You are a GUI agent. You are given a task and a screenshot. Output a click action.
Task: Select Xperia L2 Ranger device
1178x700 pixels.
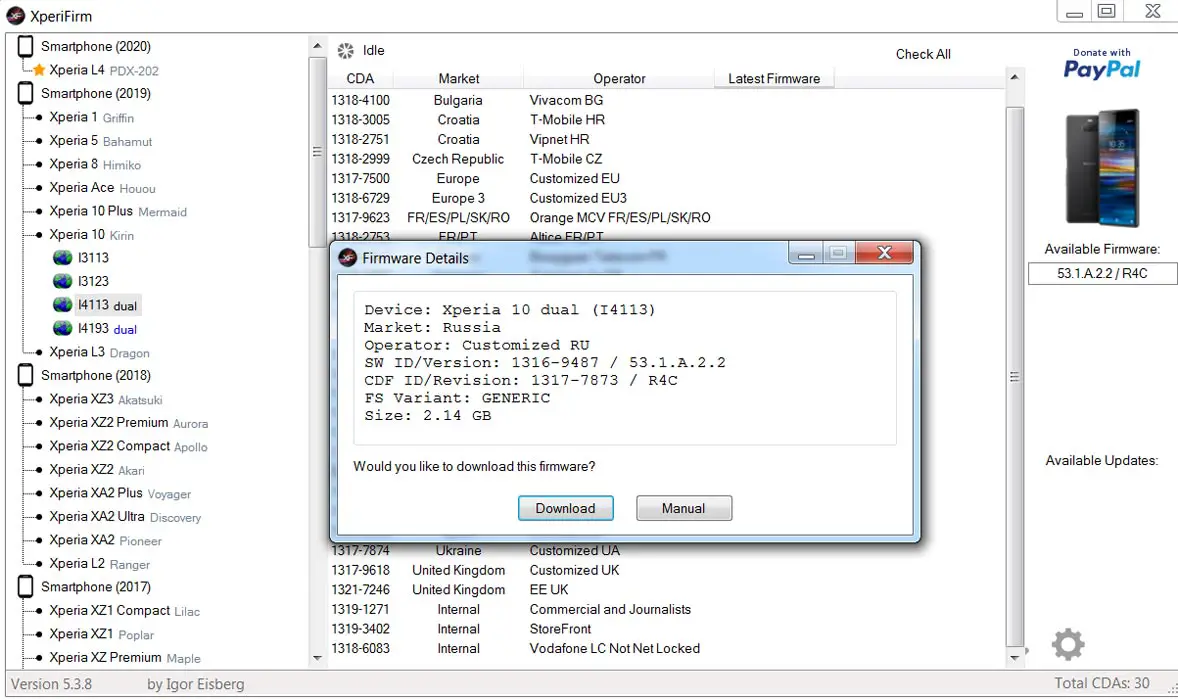coord(99,563)
